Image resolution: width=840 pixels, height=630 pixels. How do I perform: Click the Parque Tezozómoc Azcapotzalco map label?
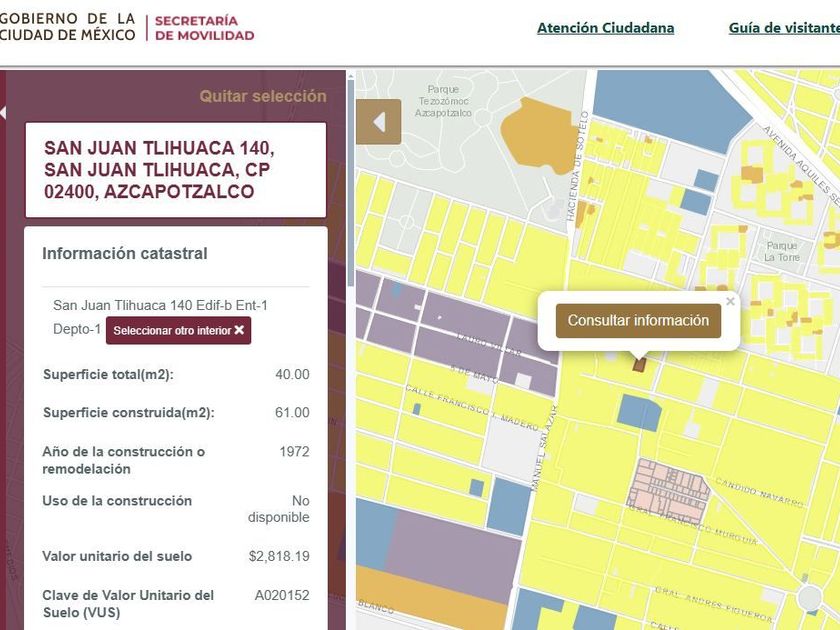pos(443,101)
